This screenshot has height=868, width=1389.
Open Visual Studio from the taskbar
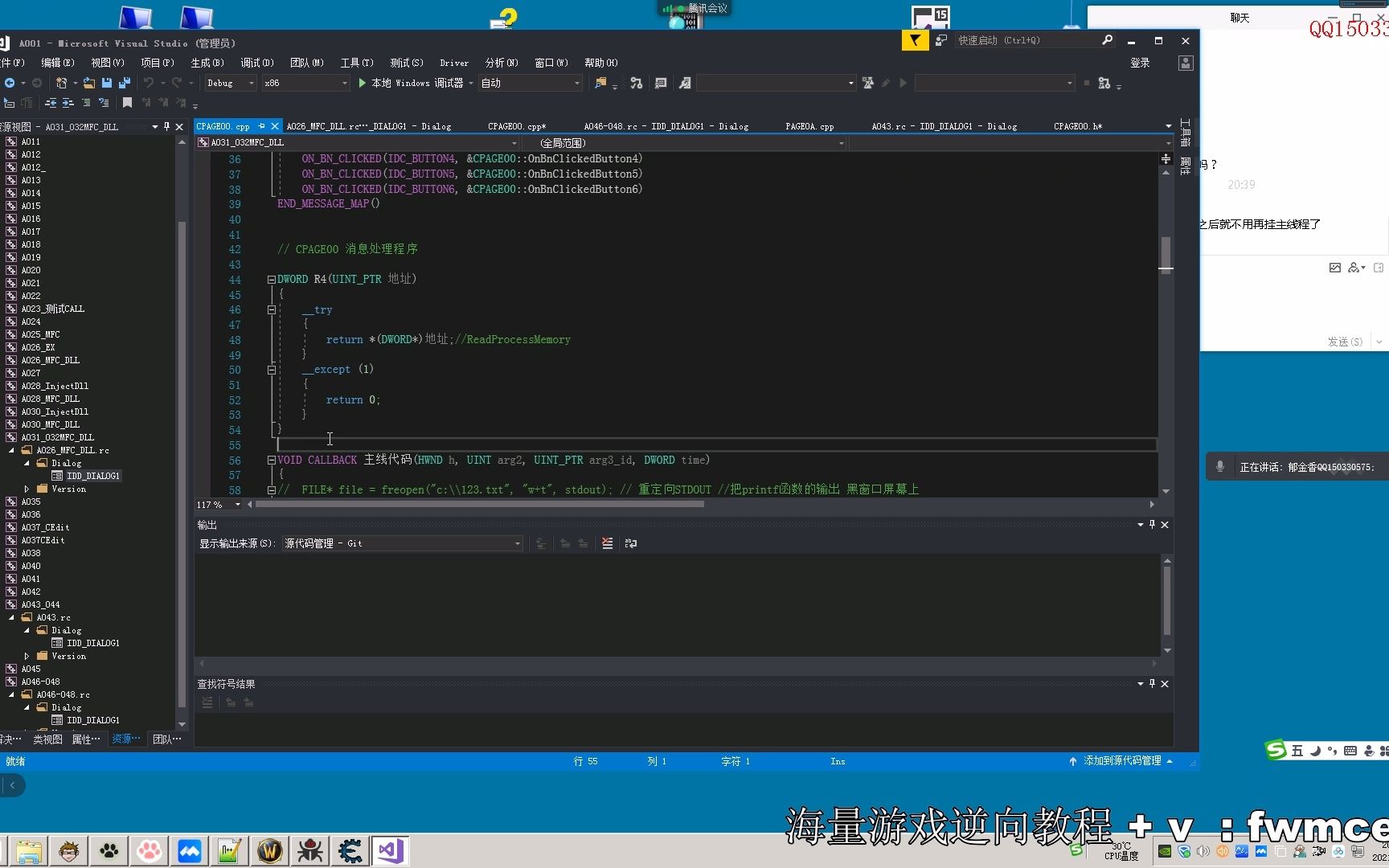tap(390, 850)
